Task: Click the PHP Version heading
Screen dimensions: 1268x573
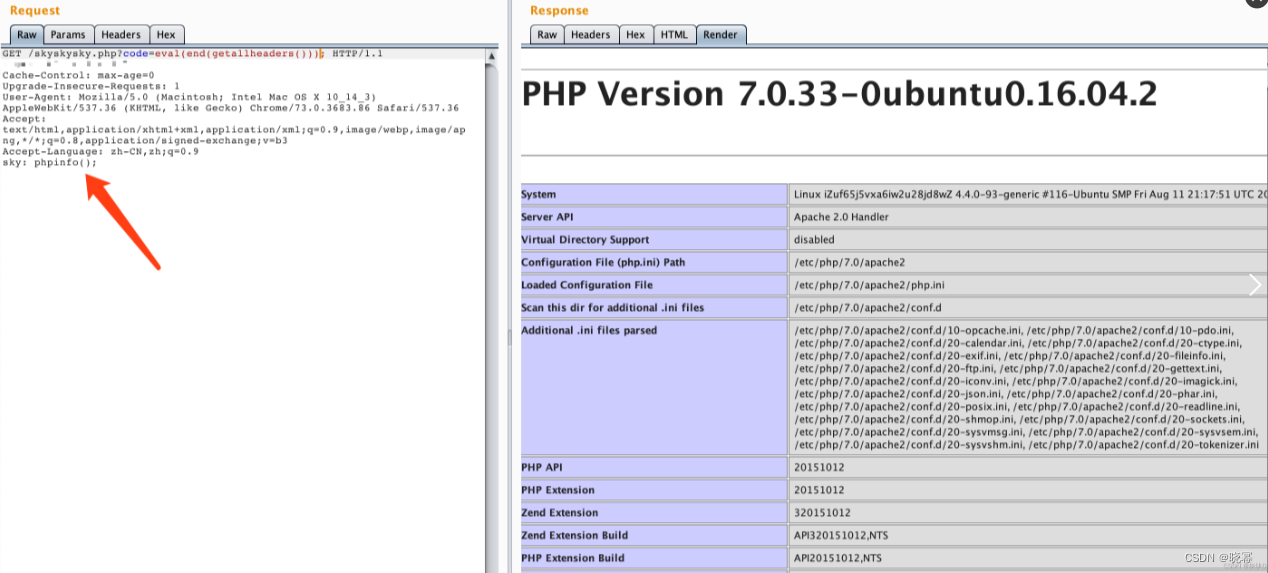Action: click(x=840, y=95)
